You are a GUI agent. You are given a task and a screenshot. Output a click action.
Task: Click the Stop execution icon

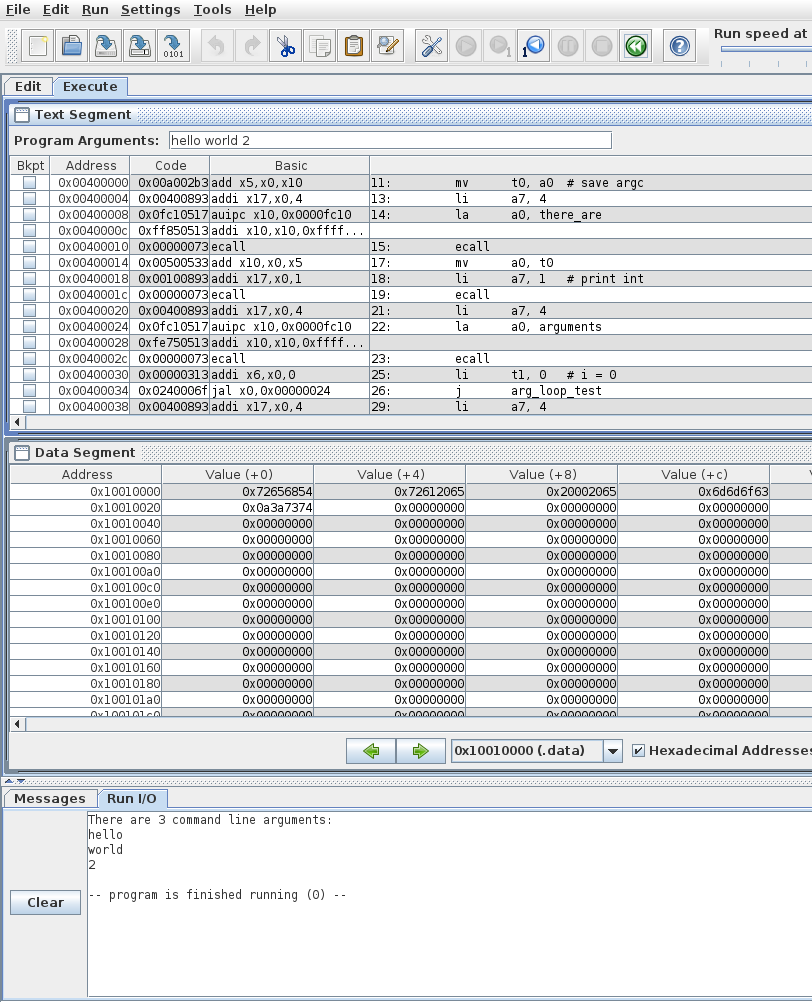(601, 46)
